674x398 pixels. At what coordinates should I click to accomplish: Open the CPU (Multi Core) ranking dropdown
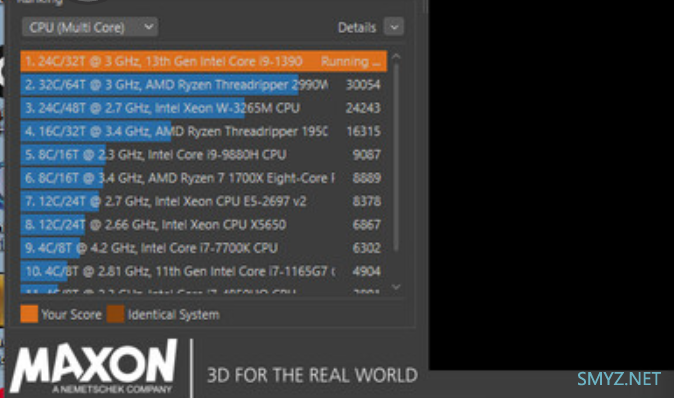(x=90, y=27)
